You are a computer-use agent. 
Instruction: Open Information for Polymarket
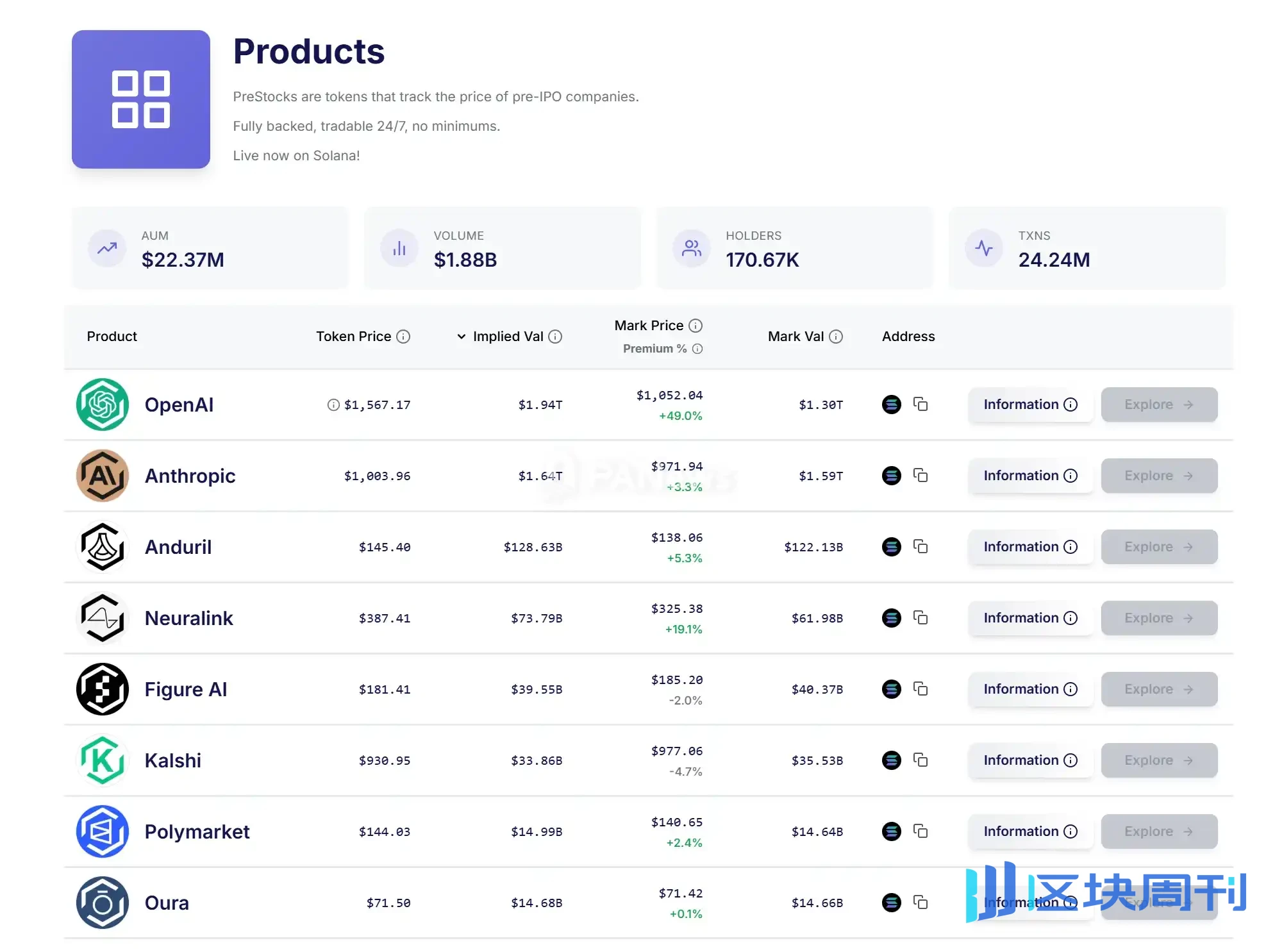[1030, 831]
